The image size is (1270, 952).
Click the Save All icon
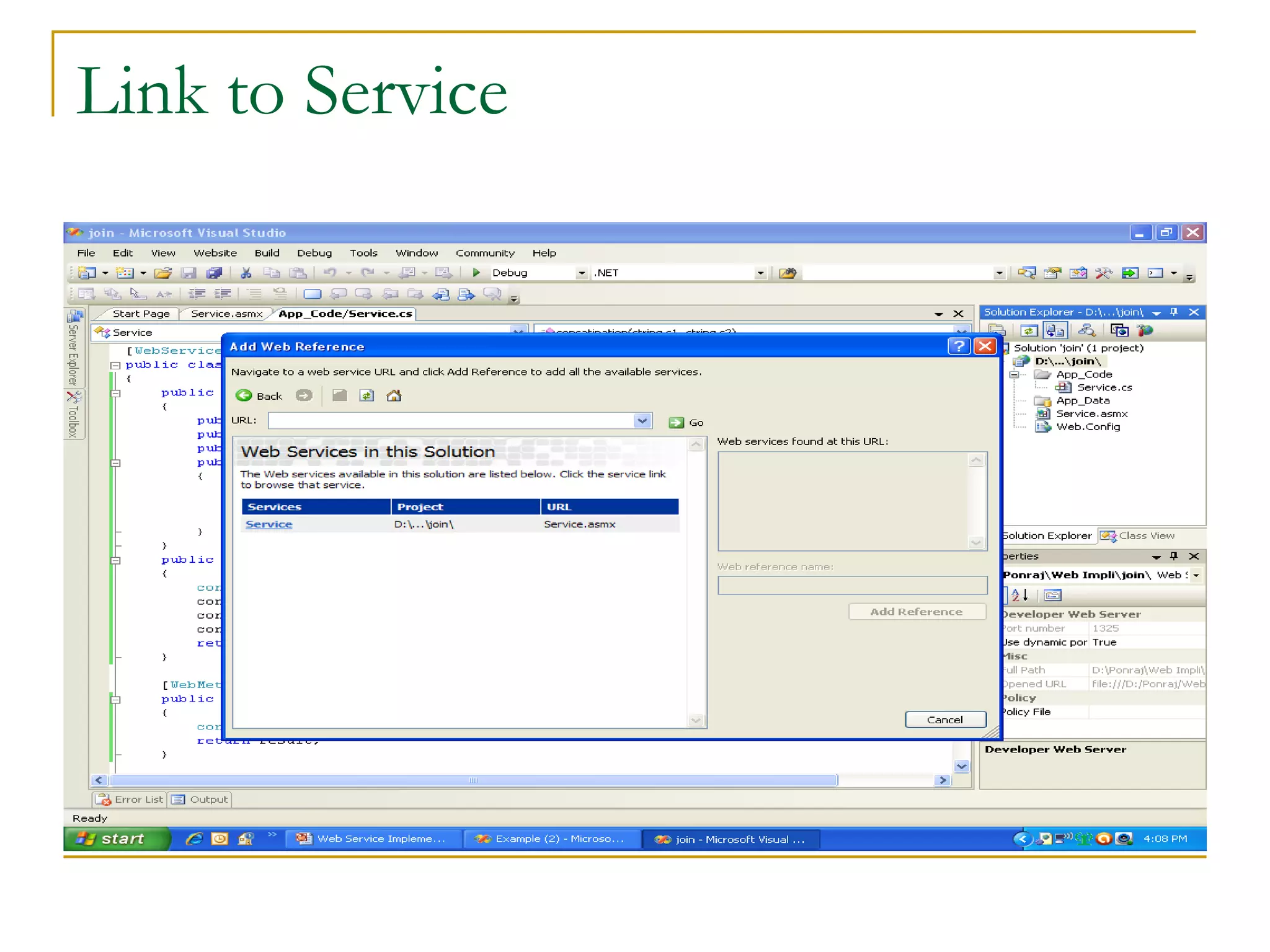pos(214,273)
